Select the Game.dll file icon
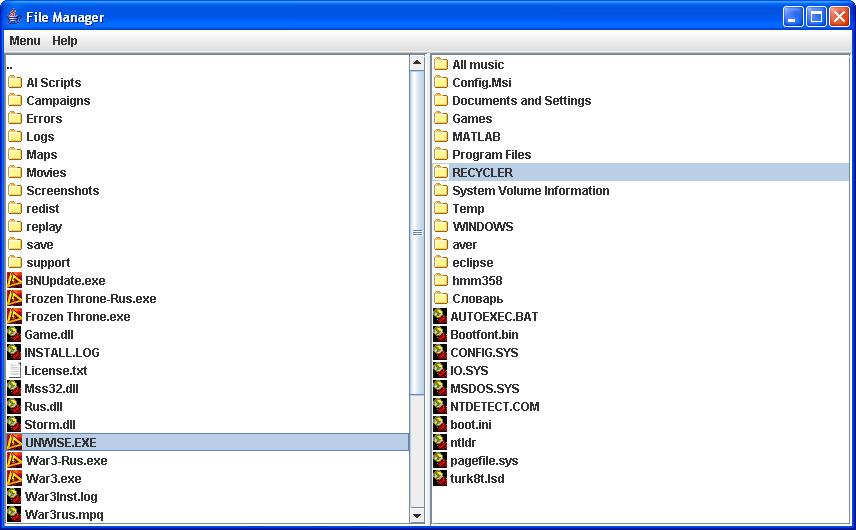The height and width of the screenshot is (530, 856). [14, 335]
